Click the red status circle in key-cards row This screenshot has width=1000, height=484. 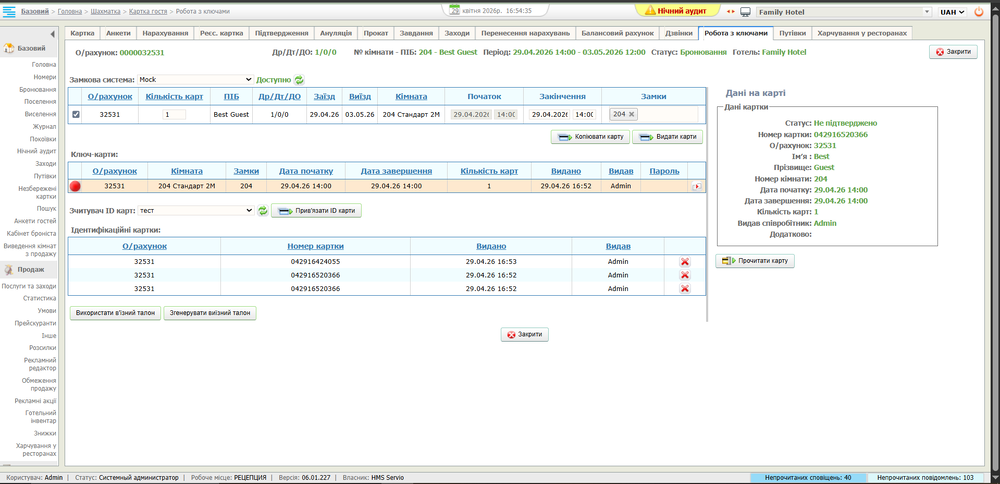coord(75,186)
